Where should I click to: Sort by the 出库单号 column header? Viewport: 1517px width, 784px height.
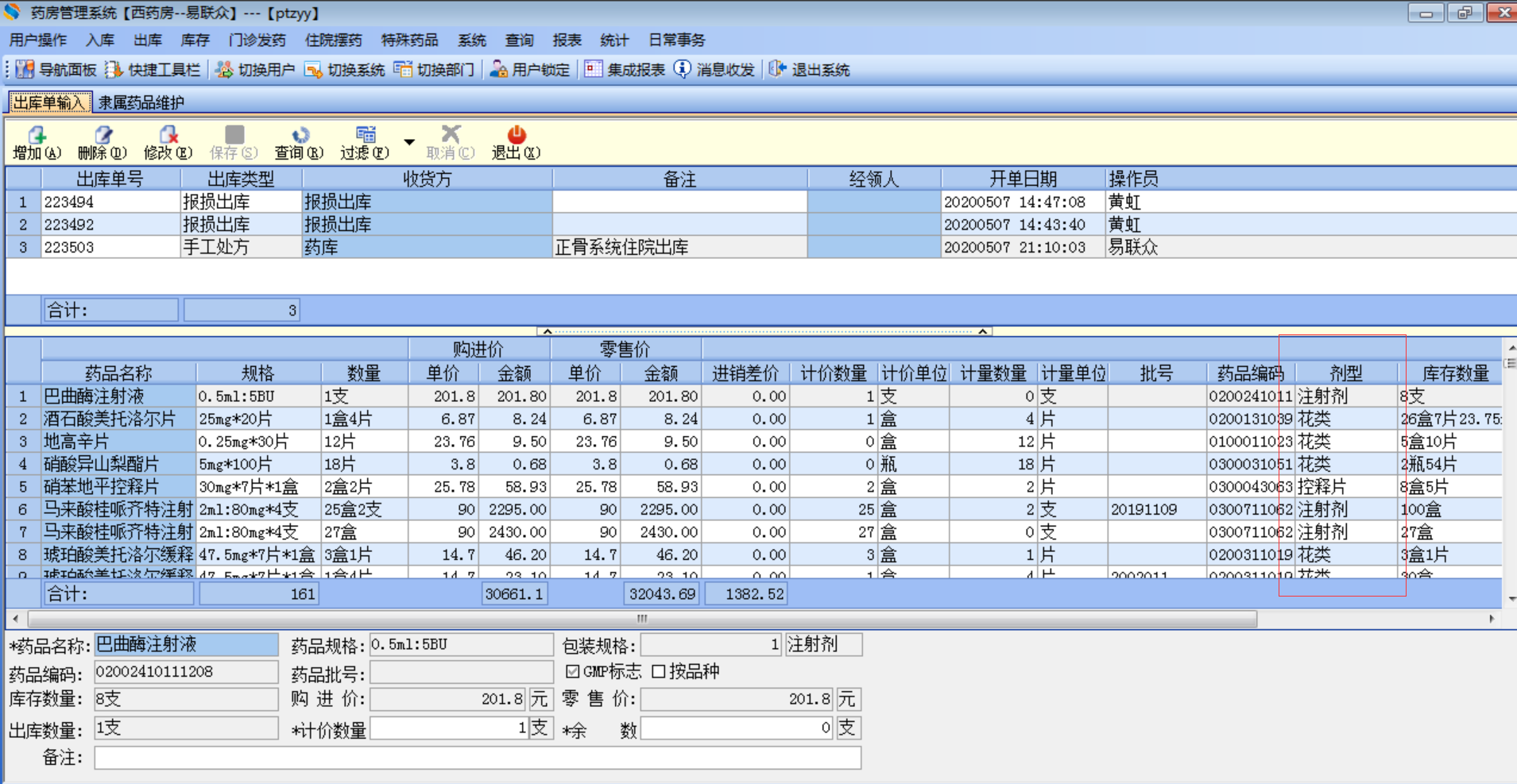coord(110,179)
